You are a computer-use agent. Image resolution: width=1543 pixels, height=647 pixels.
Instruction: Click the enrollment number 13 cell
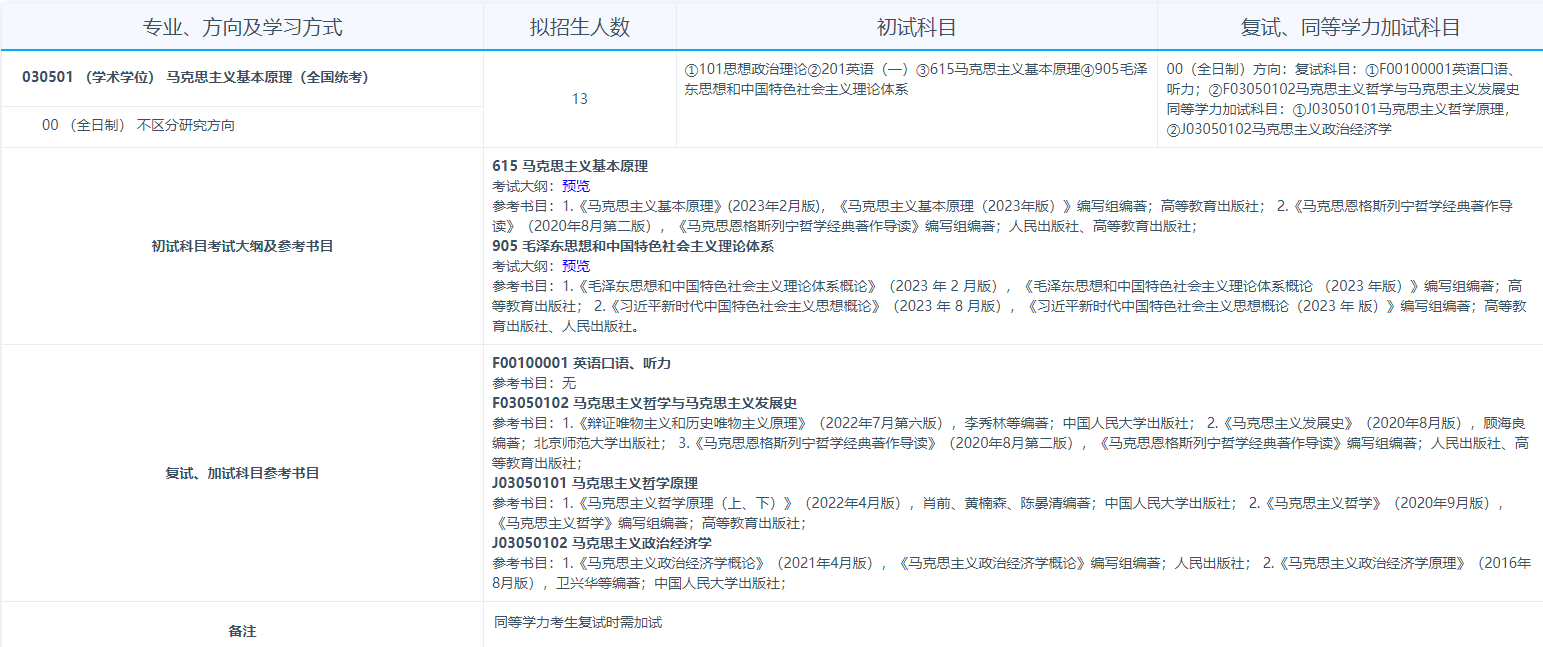click(580, 99)
